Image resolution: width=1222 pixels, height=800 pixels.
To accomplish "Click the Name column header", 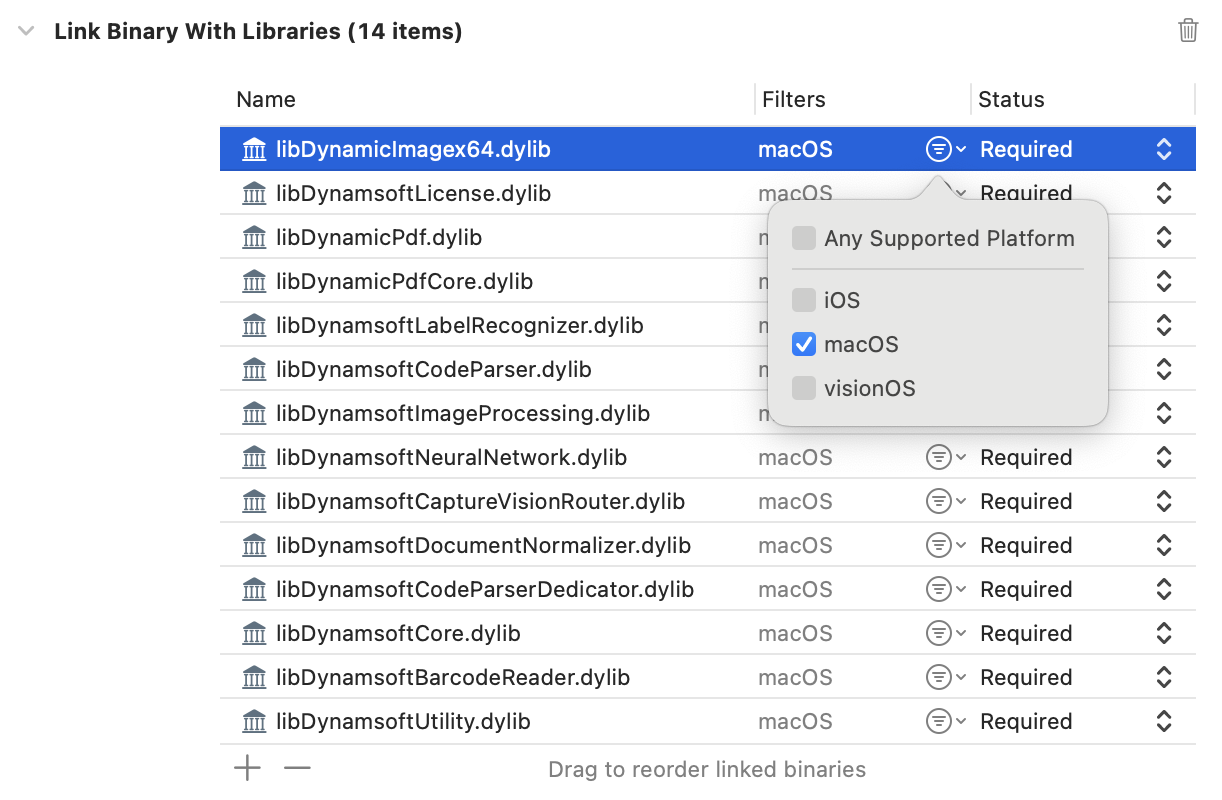I will click(x=266, y=100).
